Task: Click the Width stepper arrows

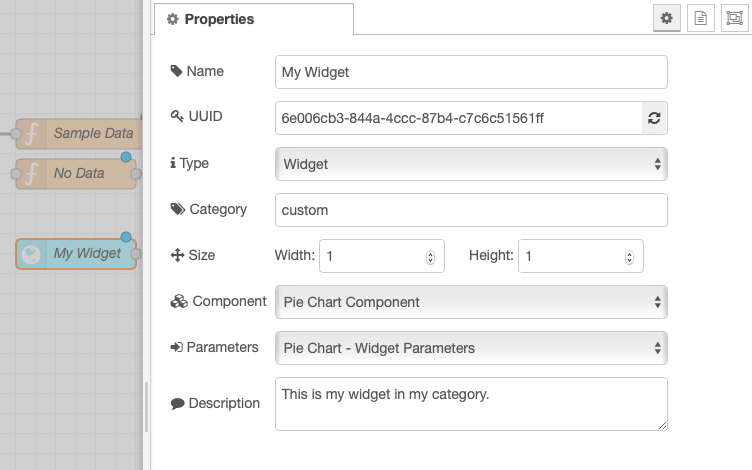Action: tap(430, 257)
